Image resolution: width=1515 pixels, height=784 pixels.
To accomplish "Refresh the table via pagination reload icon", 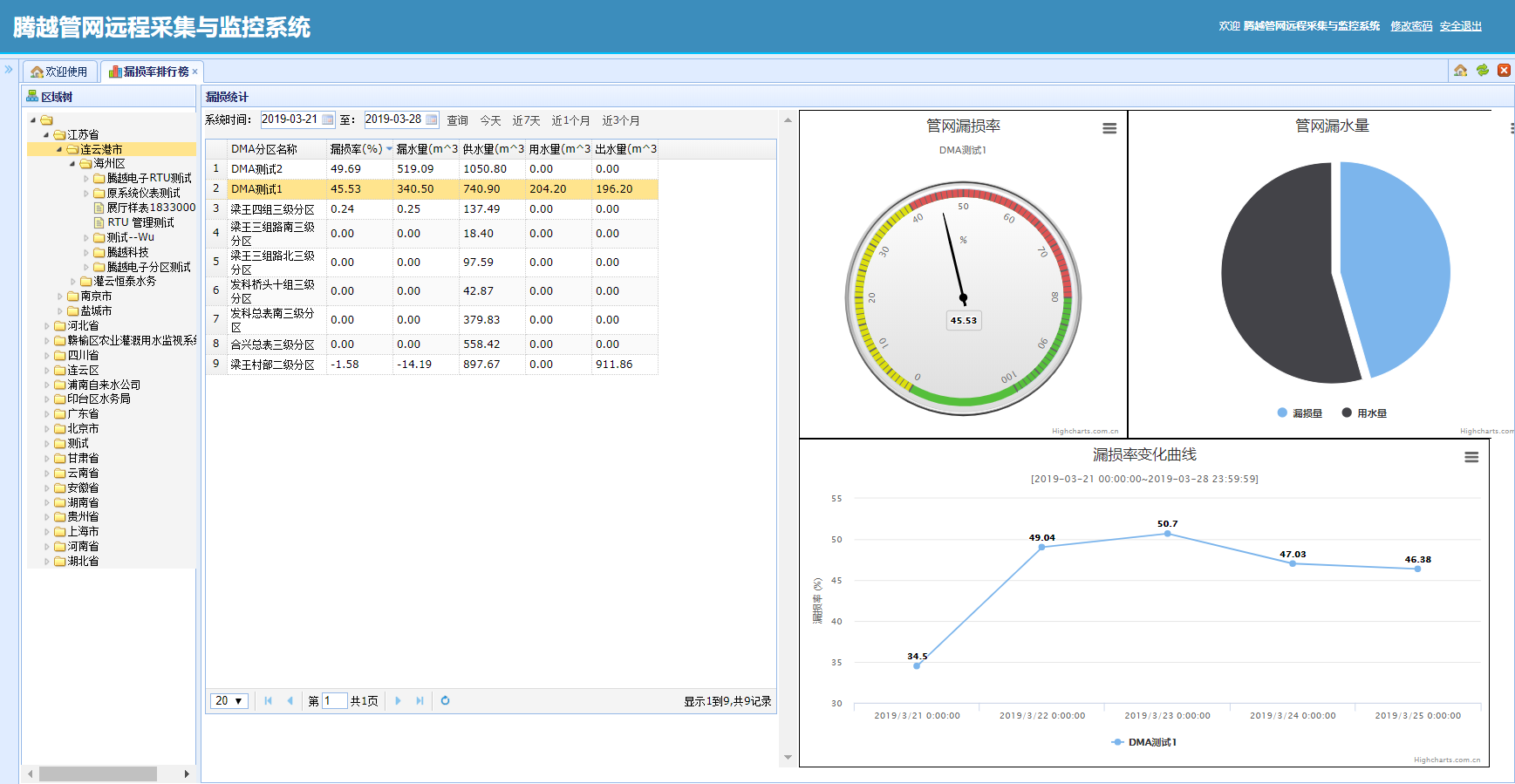I will coord(445,700).
